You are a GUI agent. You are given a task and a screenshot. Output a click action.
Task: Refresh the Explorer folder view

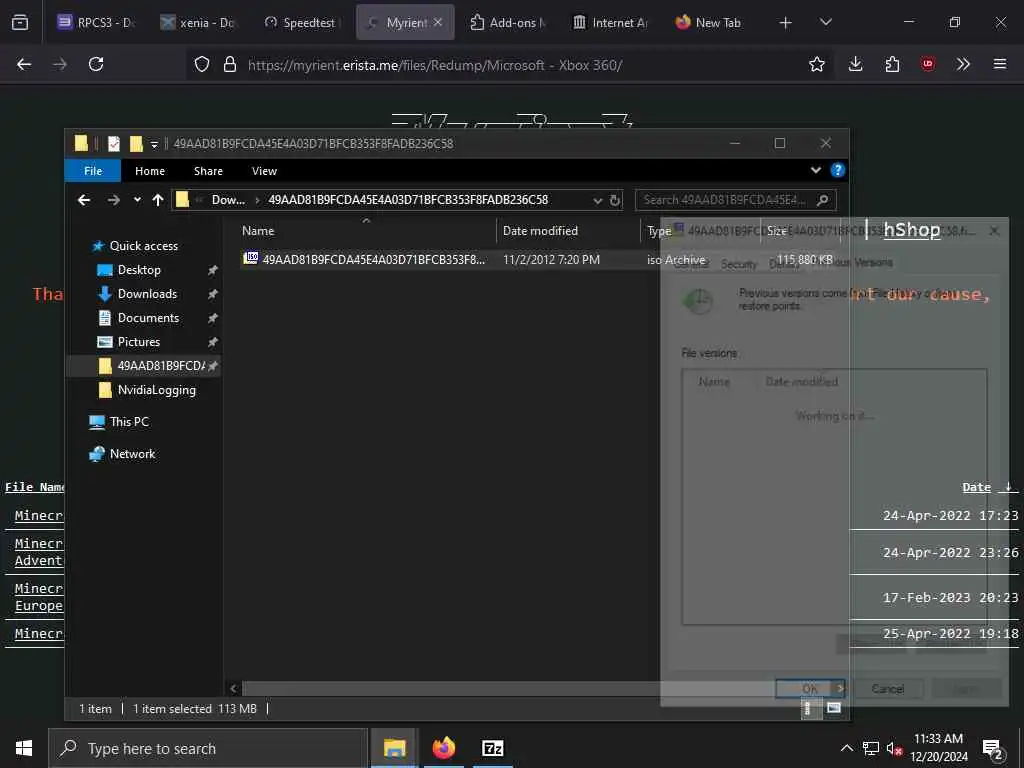click(615, 200)
